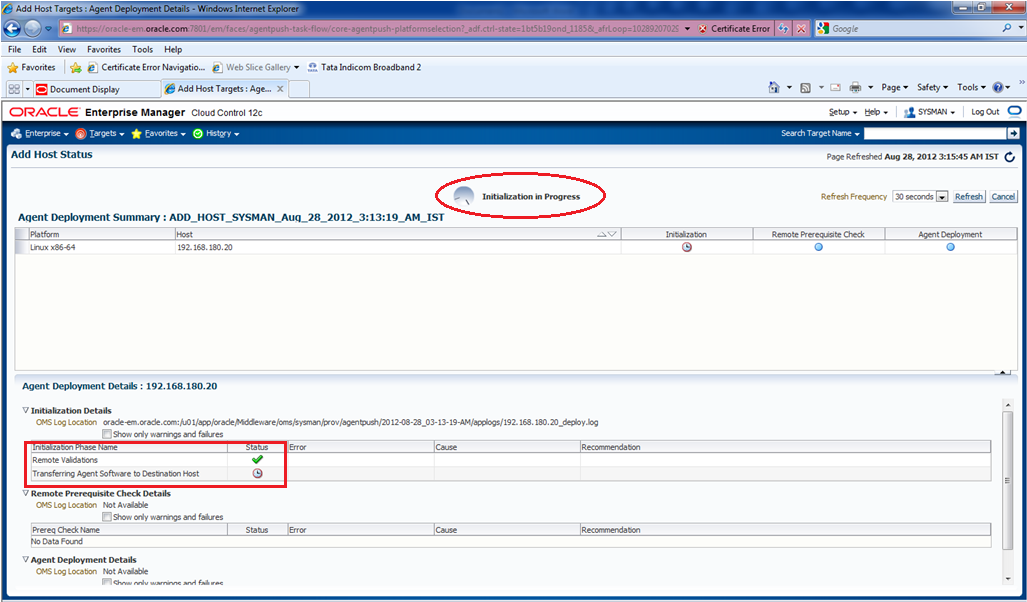Screen dimensions: 1027x602
Task: Click the Log Out link
Action: coord(985,112)
